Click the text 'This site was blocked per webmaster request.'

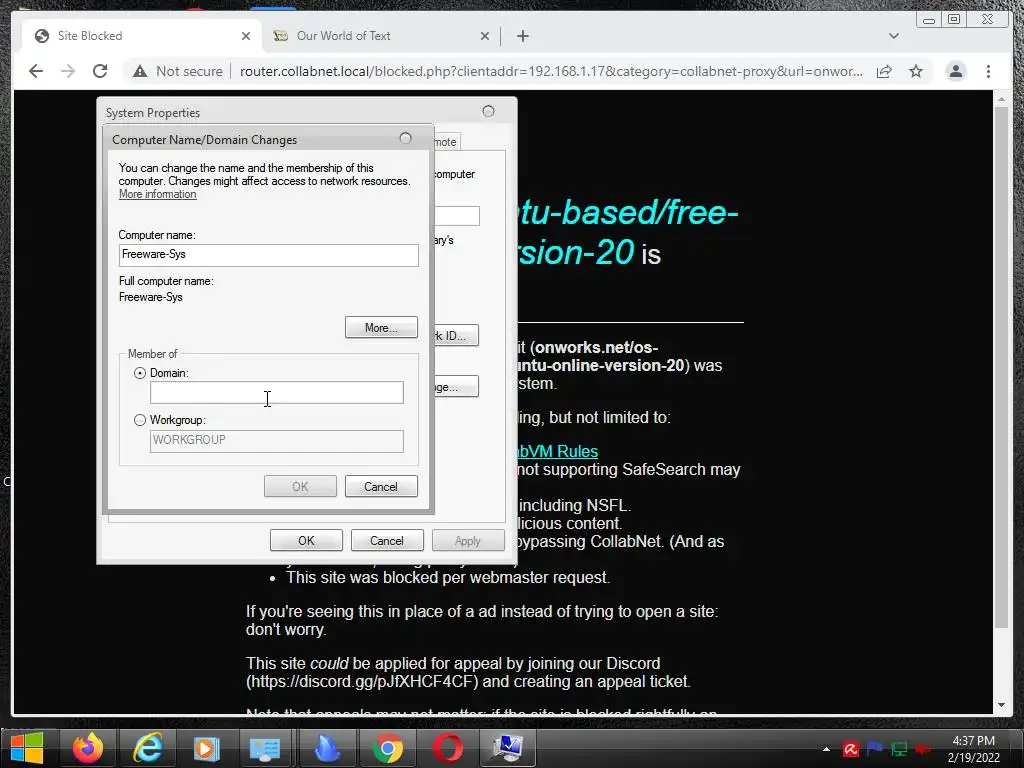[448, 577]
